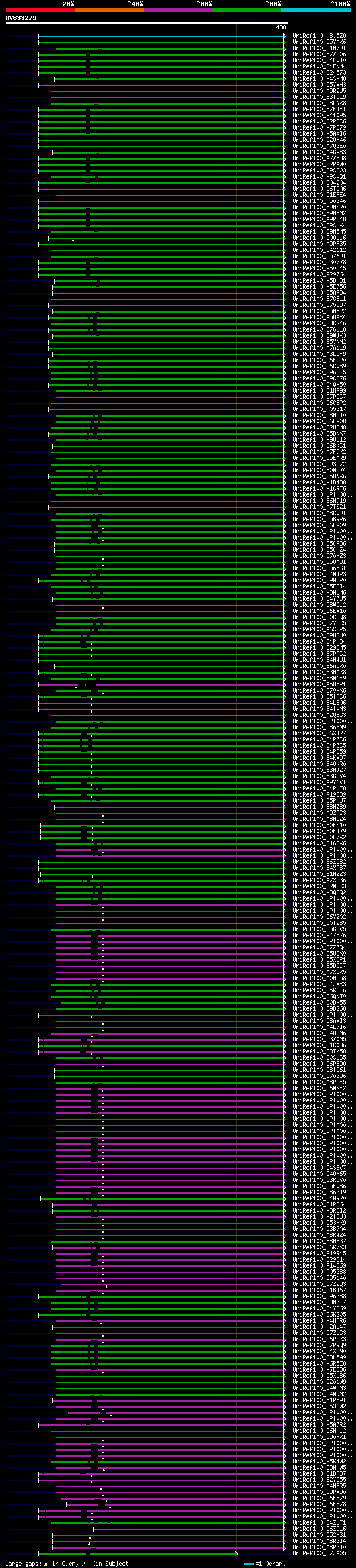Select hit label UniRef100_A9RZU5

pyautogui.click(x=319, y=91)
